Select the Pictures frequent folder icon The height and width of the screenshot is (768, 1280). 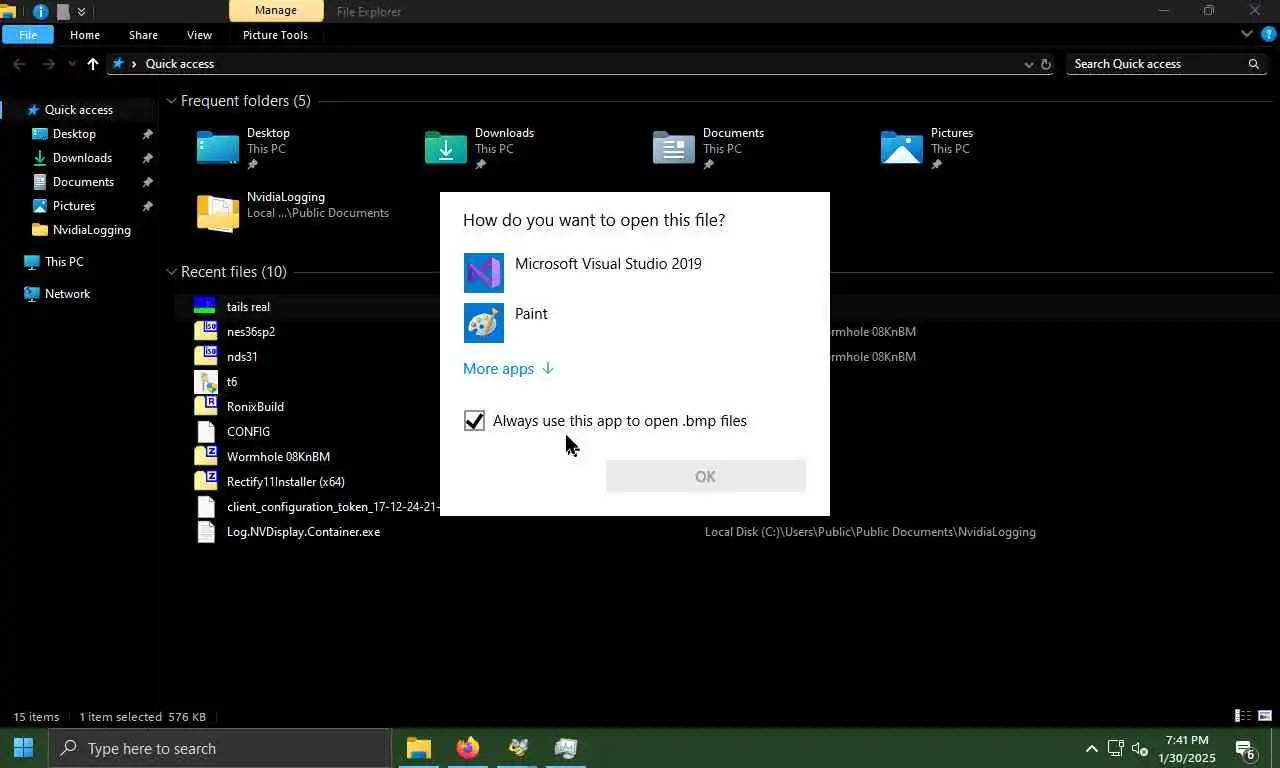(902, 147)
